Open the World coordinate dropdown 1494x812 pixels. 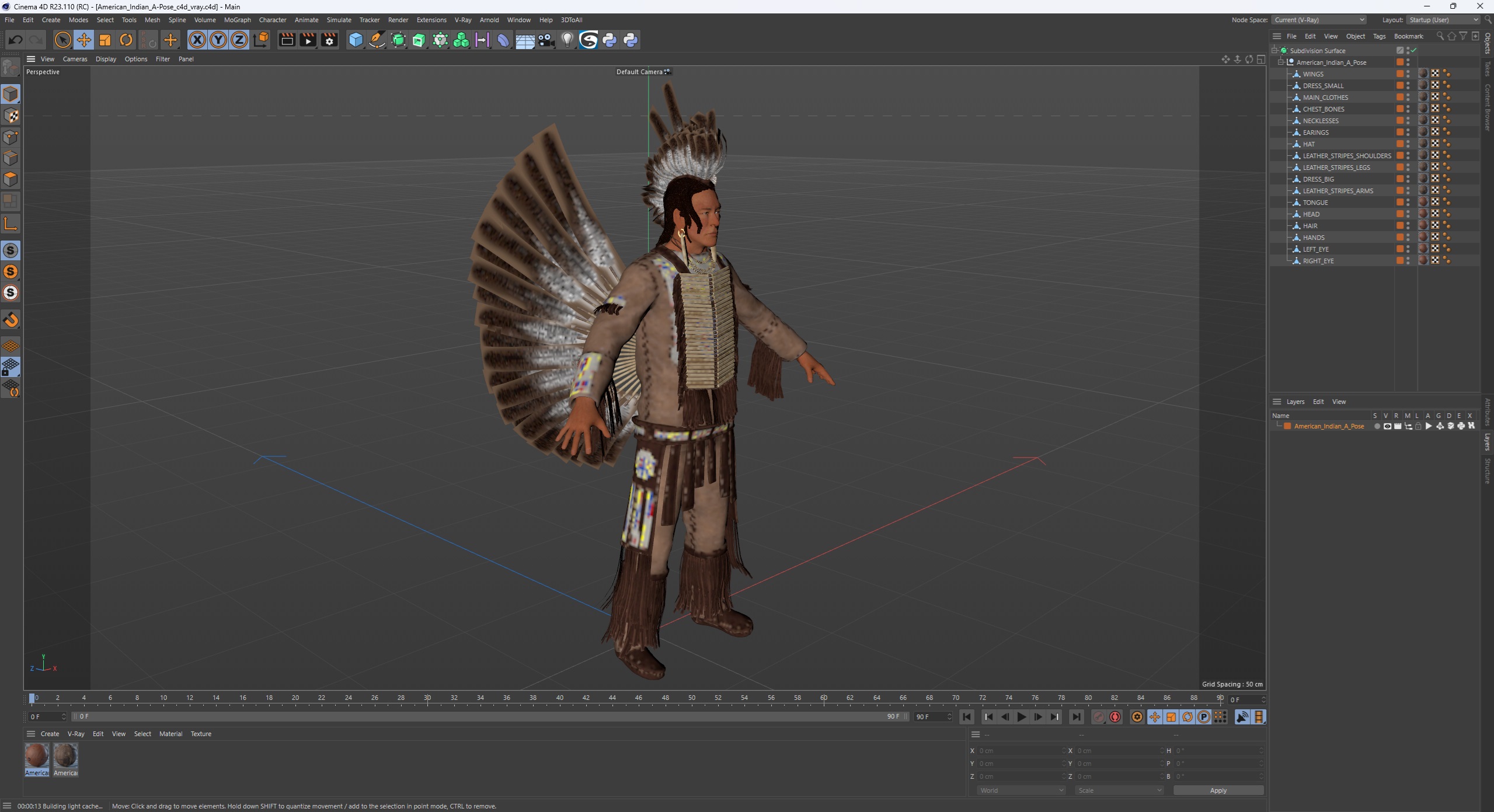coord(1021,790)
